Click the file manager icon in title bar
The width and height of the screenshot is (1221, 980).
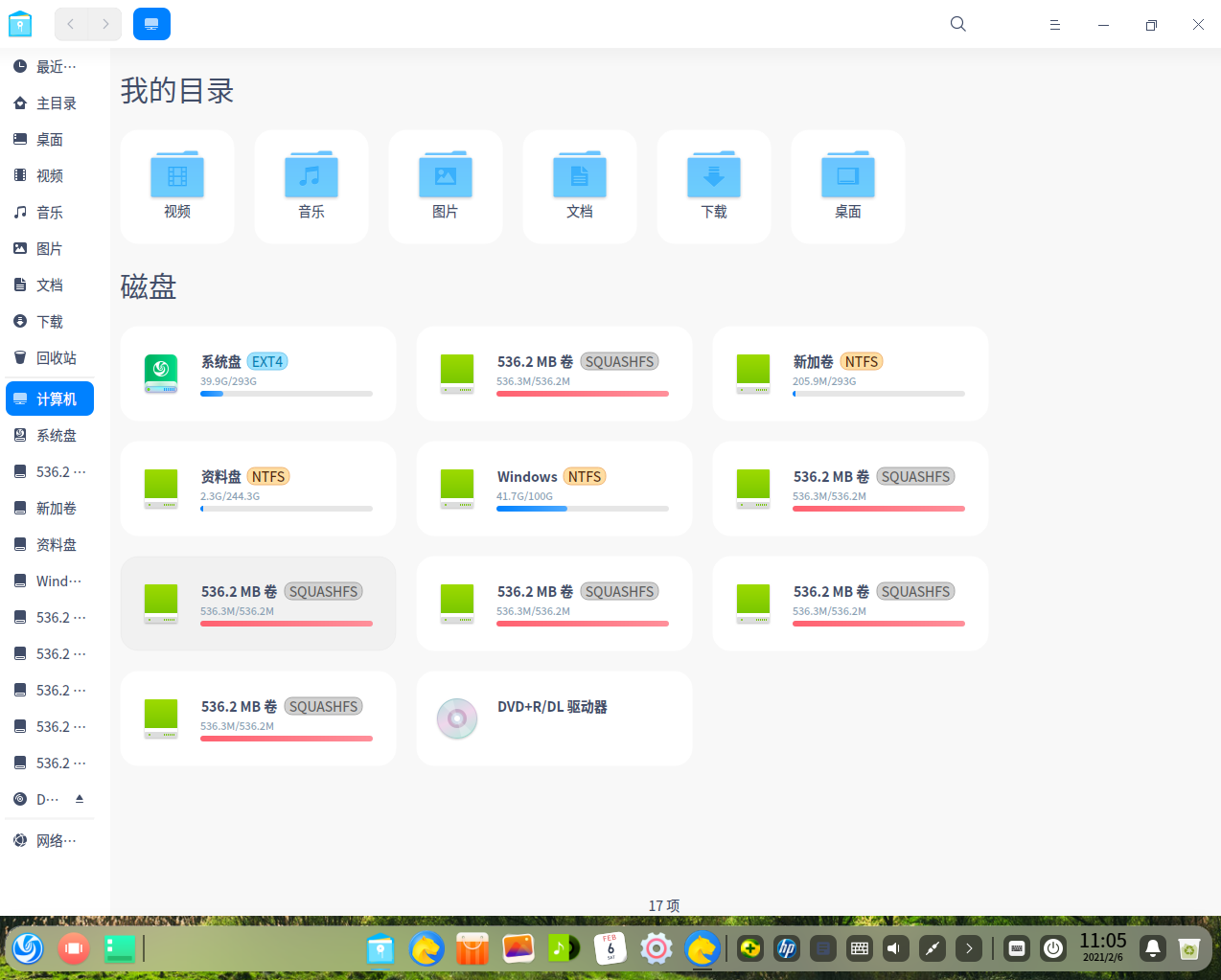pyautogui.click(x=20, y=24)
